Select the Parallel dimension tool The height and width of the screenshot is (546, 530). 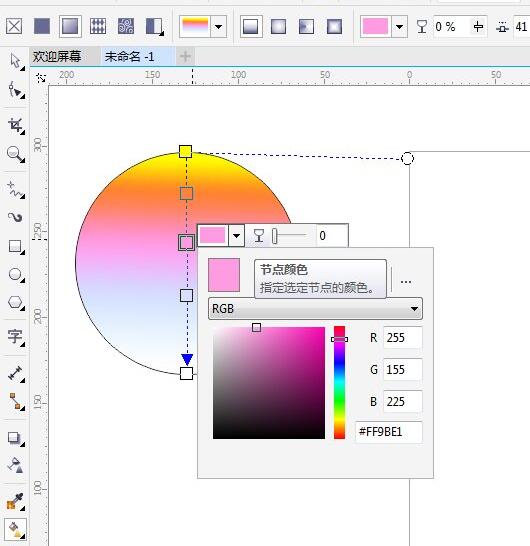click(x=15, y=374)
